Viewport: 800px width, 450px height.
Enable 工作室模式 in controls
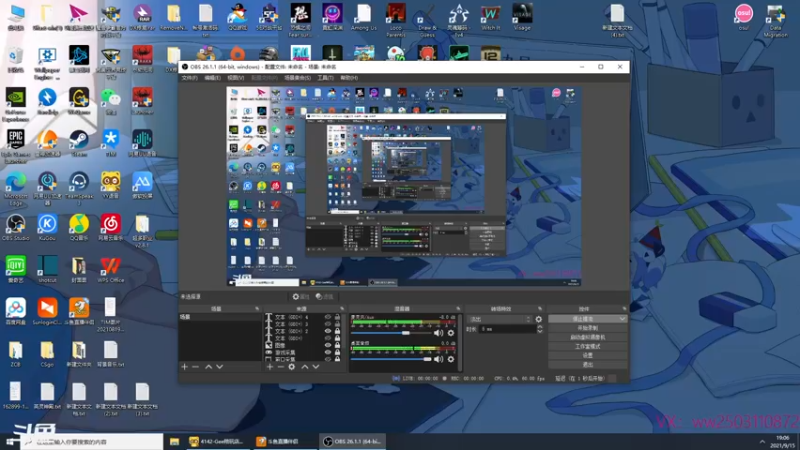(587, 346)
